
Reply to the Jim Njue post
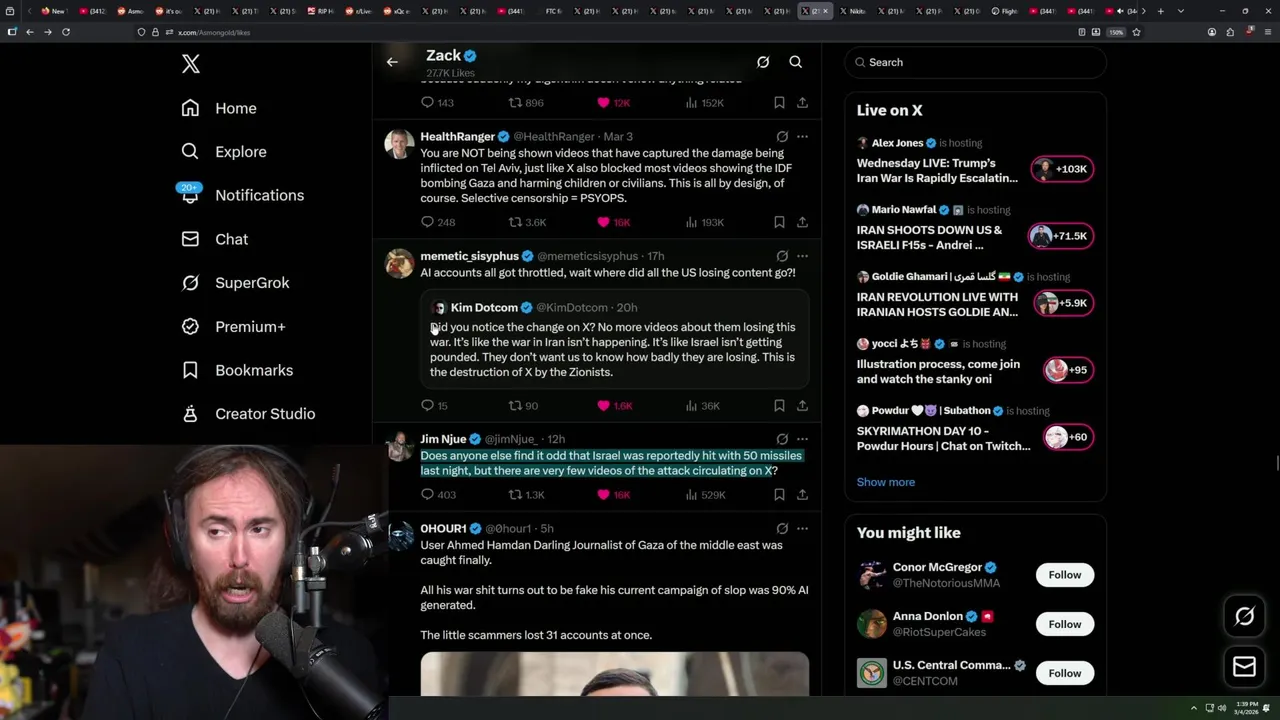click(x=437, y=495)
